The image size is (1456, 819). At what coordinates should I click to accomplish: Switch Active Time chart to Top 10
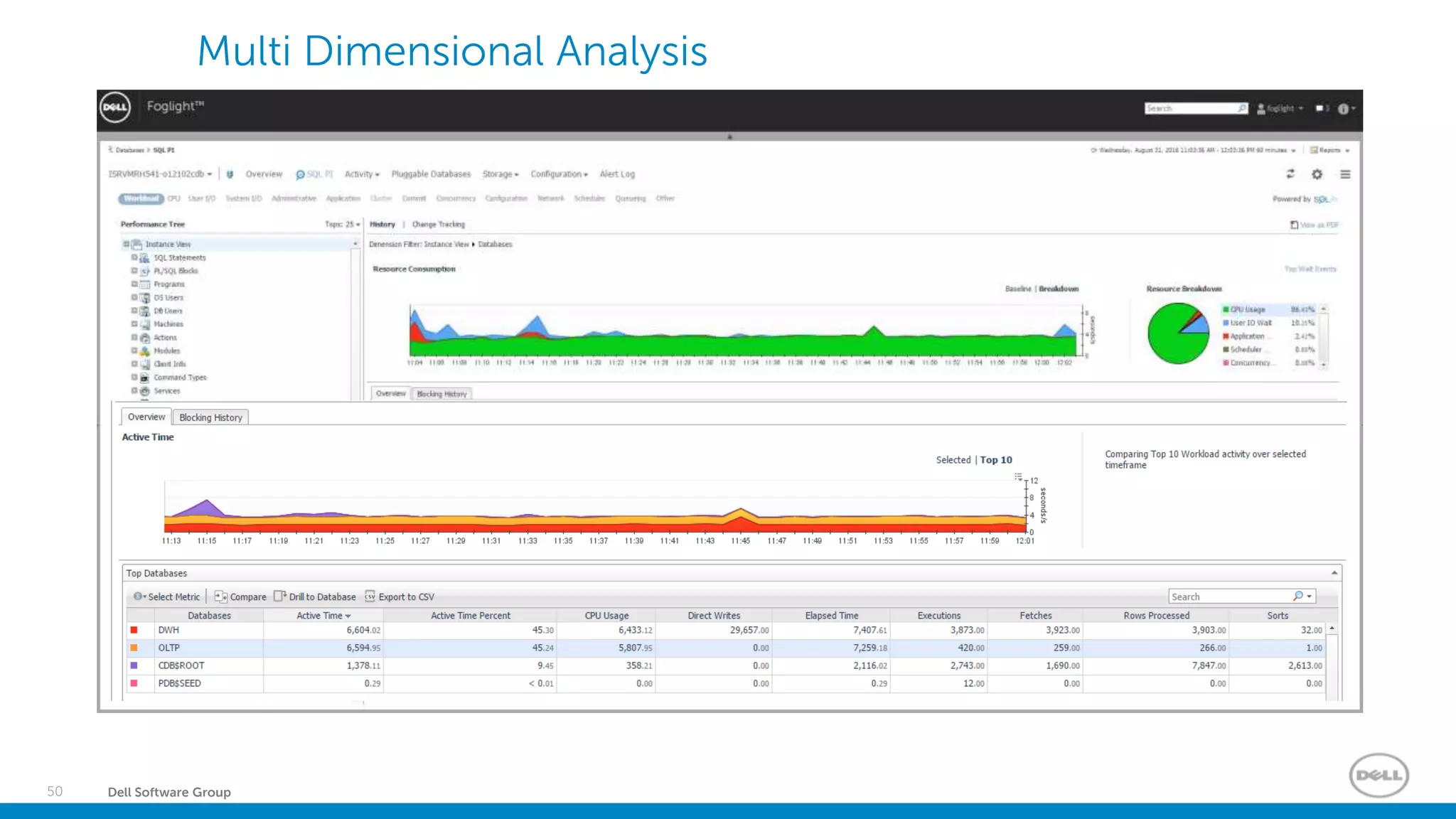click(996, 460)
